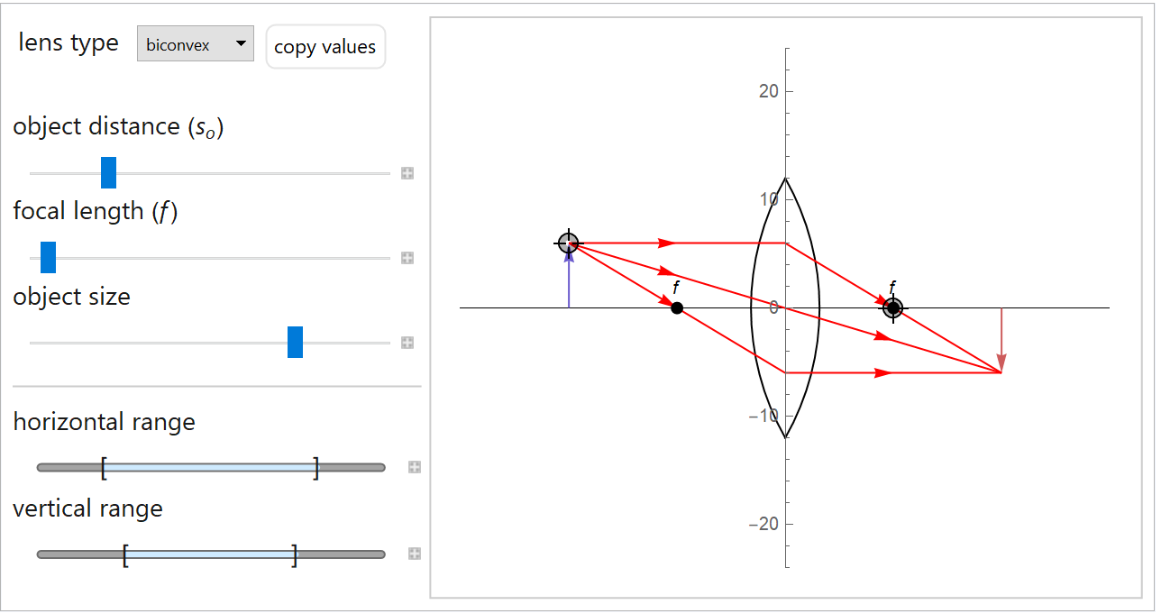Click the vertical range right bracket handle
The width and height of the screenshot is (1156, 614).
294,554
